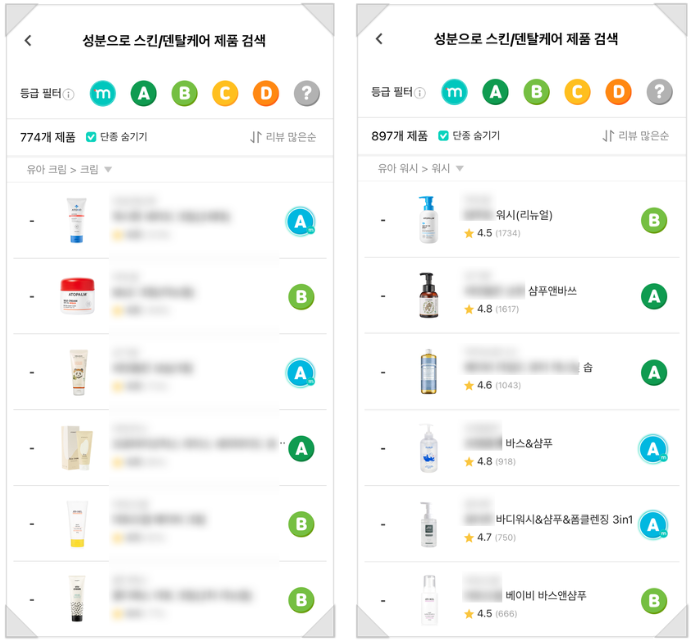
Task: Toggle 단종 숨기기 checkbox for 897 products
Action: 441,136
